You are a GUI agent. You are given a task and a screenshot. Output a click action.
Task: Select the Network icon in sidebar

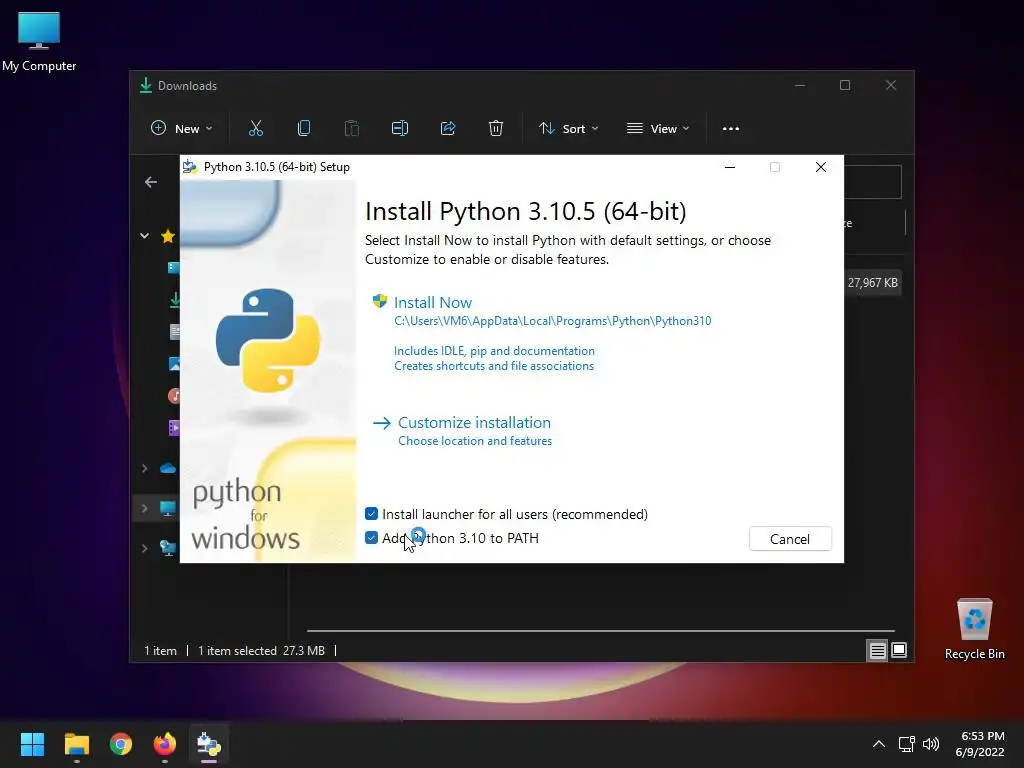click(168, 549)
